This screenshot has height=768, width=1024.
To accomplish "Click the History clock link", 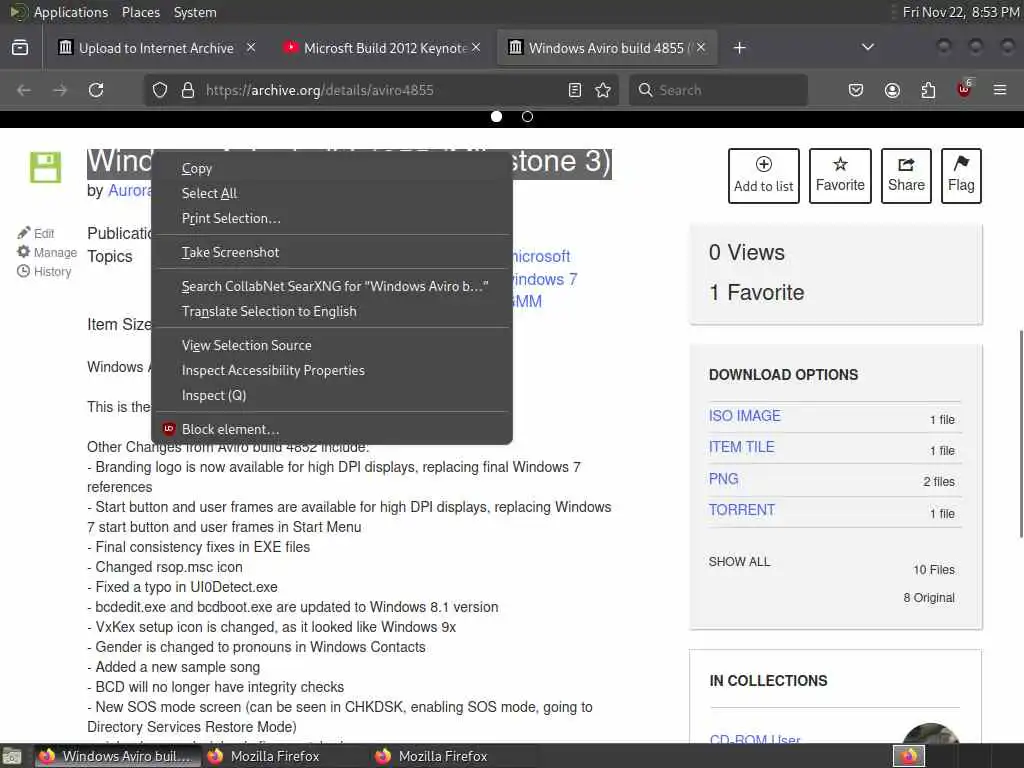I will [44, 271].
